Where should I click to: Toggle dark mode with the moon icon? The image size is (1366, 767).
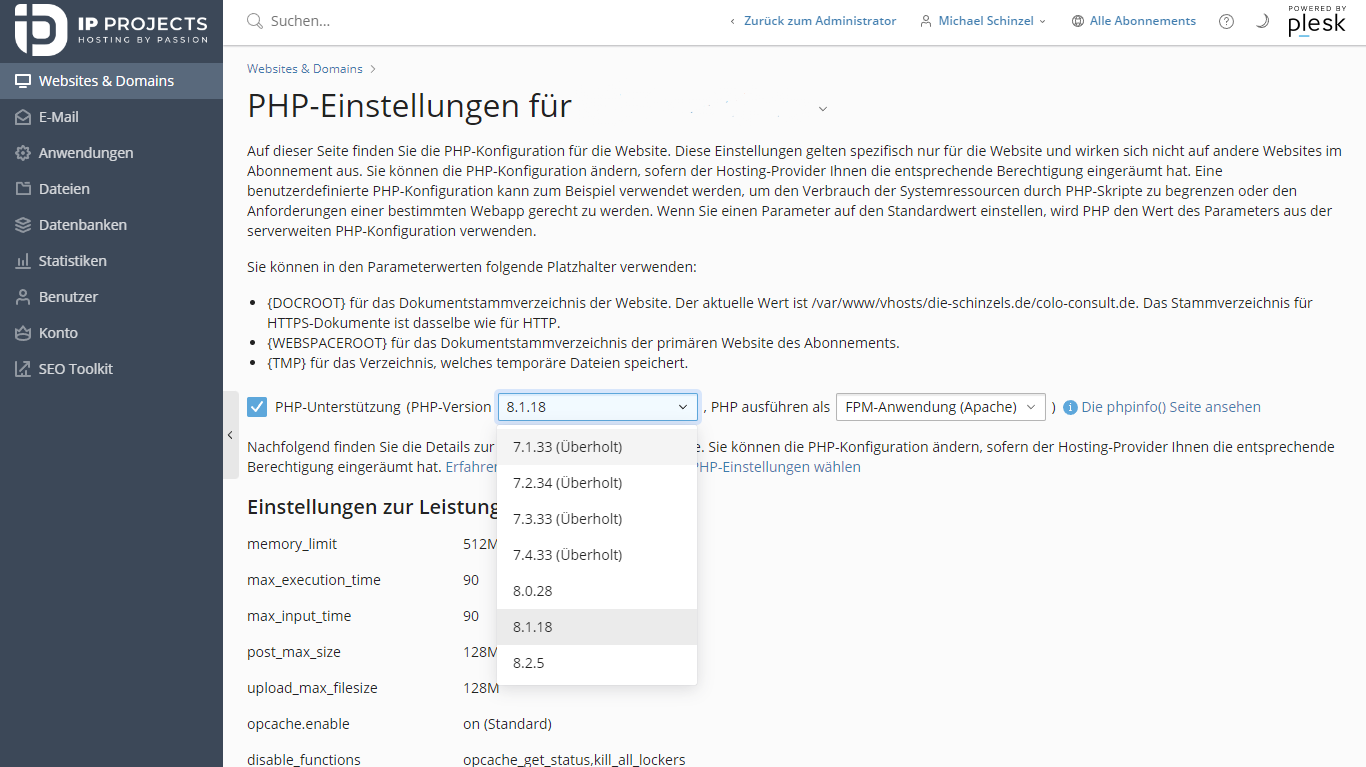coord(1262,21)
